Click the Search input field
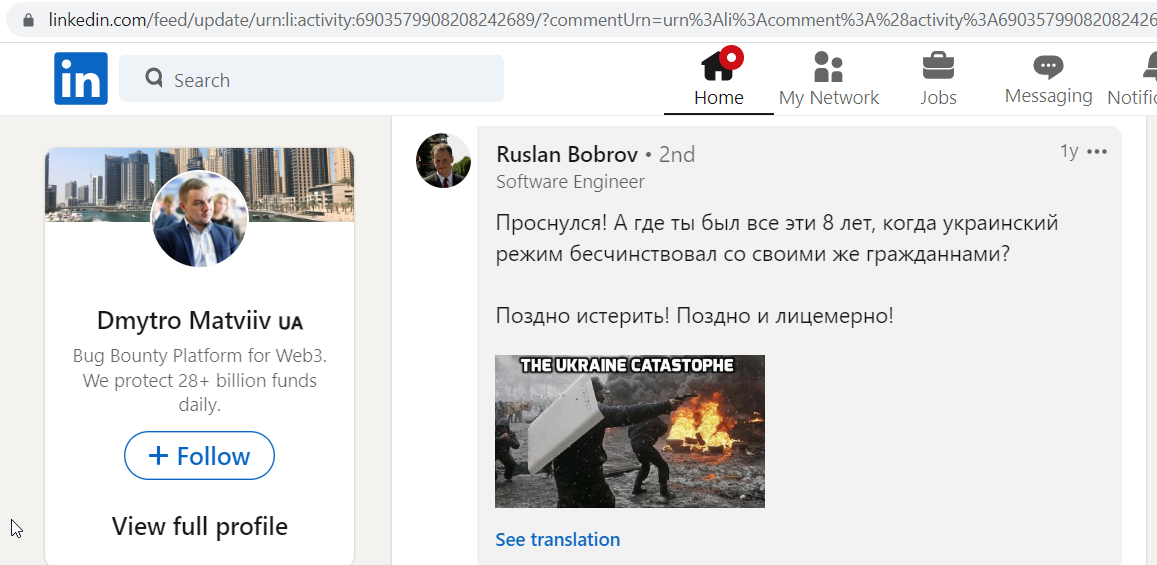 [311, 78]
